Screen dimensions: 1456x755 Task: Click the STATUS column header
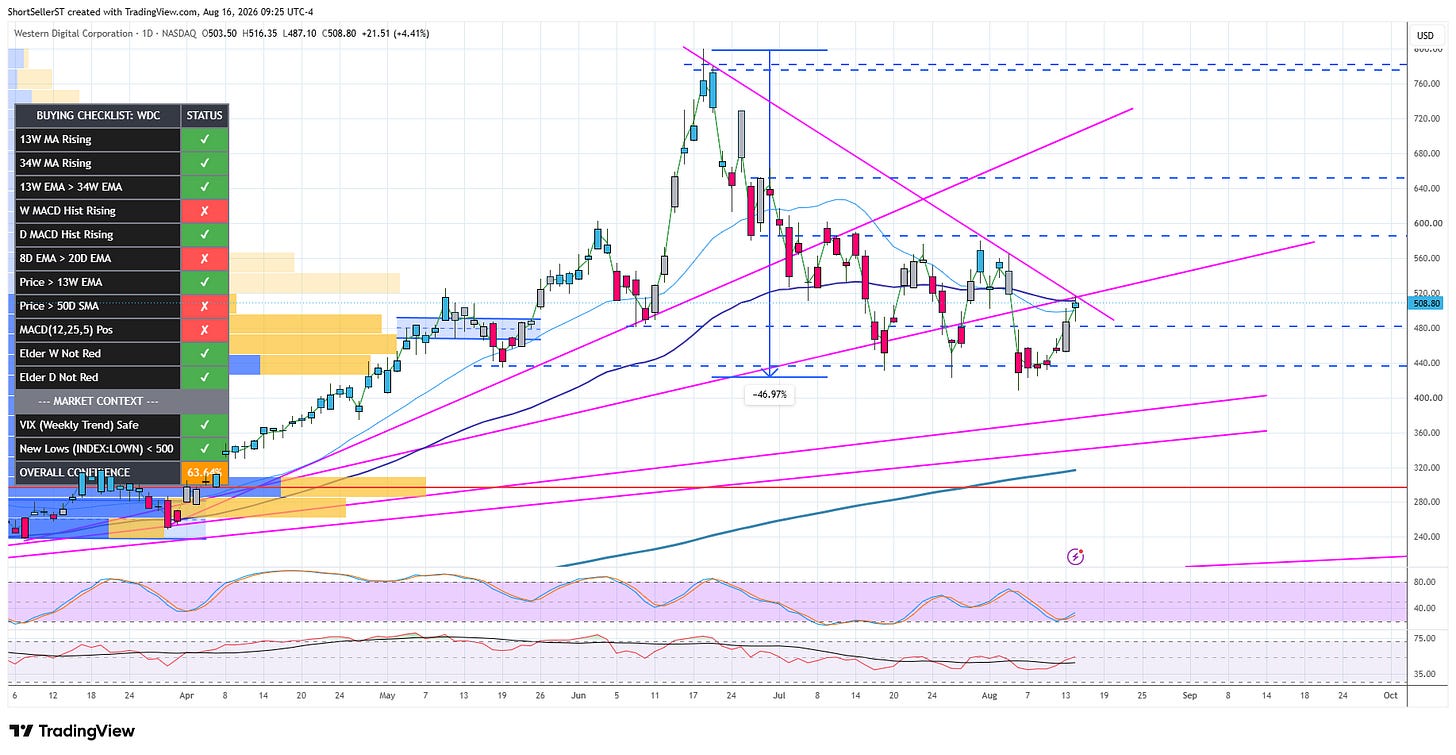205,116
